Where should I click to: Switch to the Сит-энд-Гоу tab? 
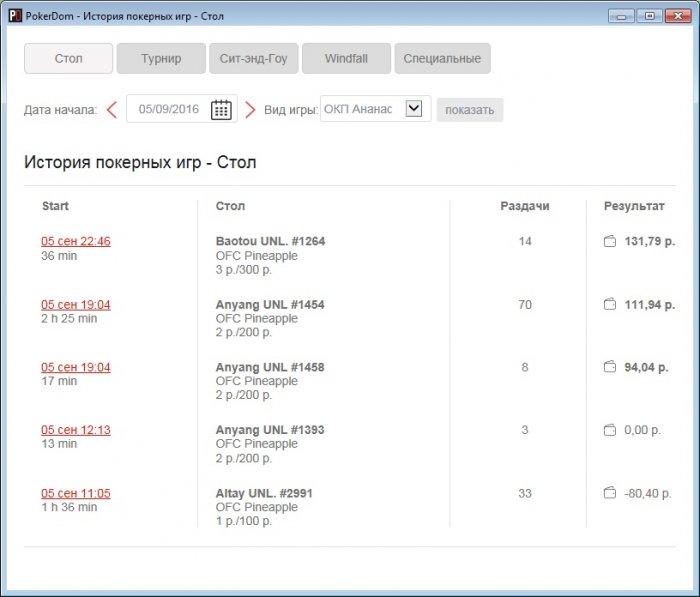coord(253,59)
